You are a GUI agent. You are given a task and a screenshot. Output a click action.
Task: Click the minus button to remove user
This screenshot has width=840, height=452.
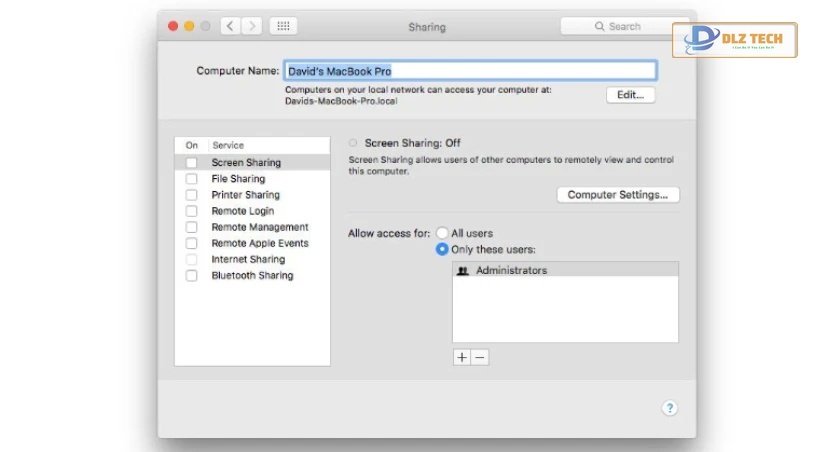coord(480,357)
